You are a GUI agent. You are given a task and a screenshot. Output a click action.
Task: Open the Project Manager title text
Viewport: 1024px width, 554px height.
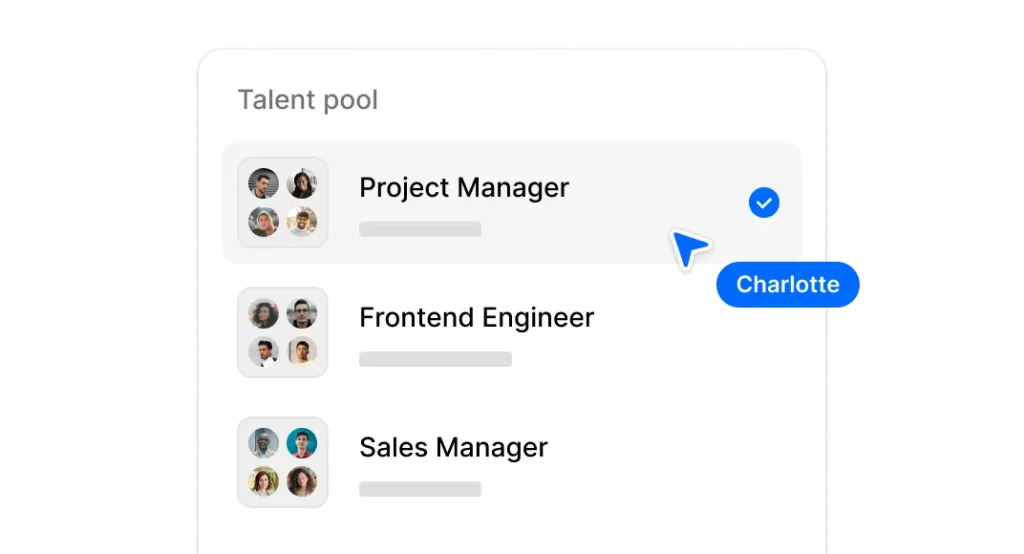pos(464,188)
